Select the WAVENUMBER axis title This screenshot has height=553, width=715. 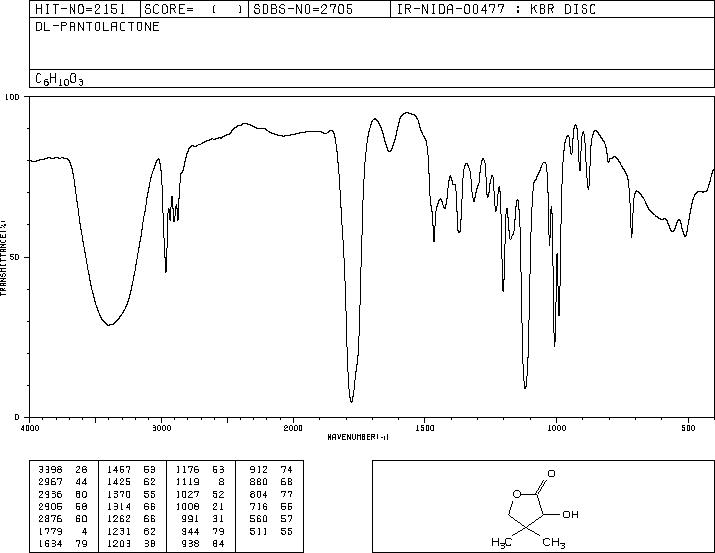[358, 437]
